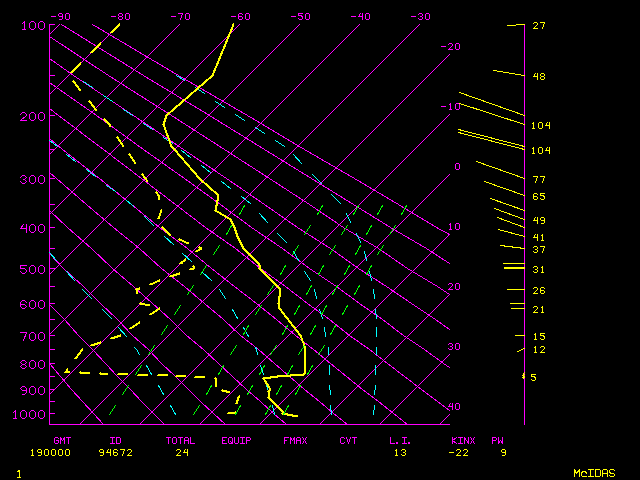Click the EQUIP header label

tap(236, 440)
